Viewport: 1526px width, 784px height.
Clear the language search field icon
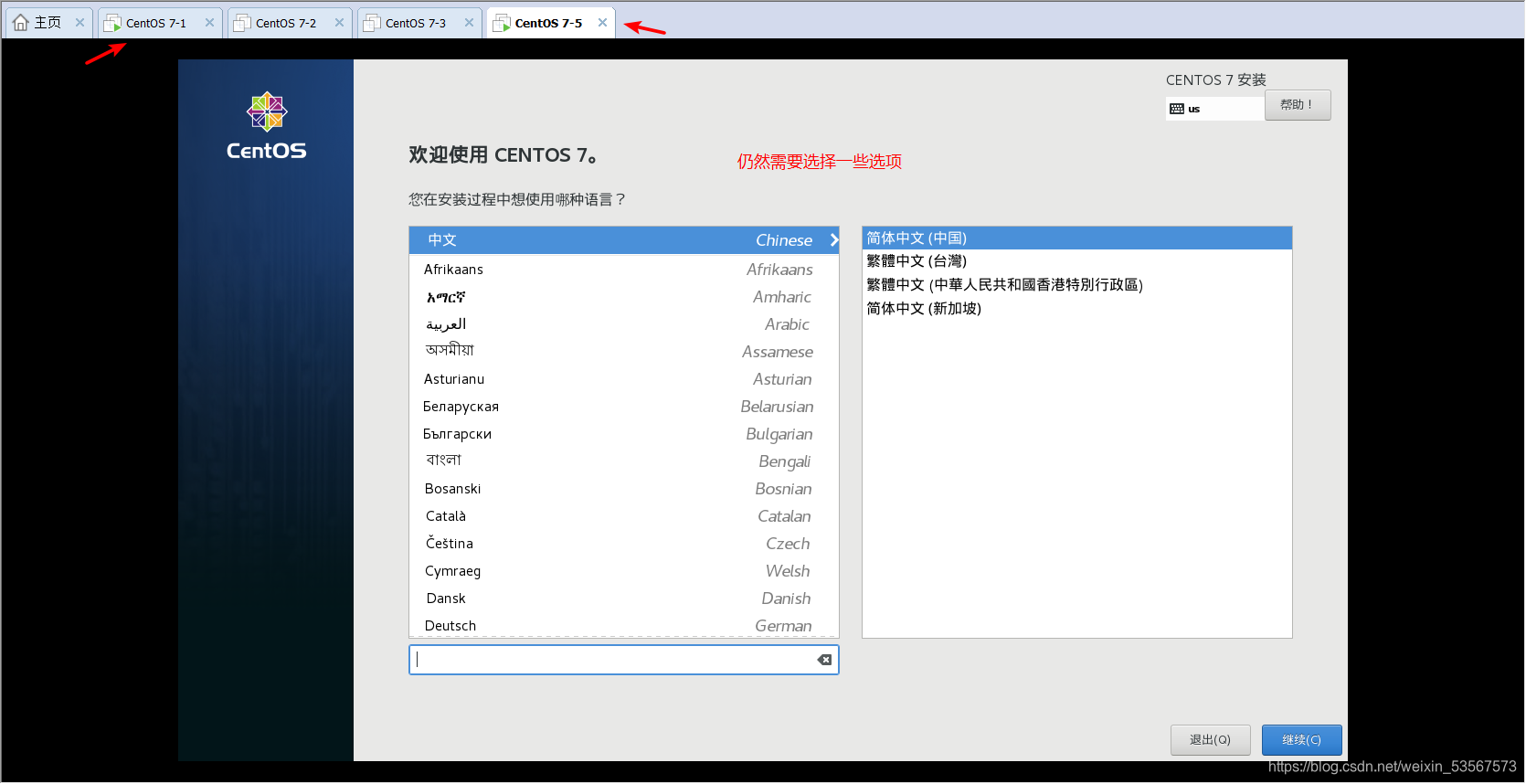pos(824,660)
